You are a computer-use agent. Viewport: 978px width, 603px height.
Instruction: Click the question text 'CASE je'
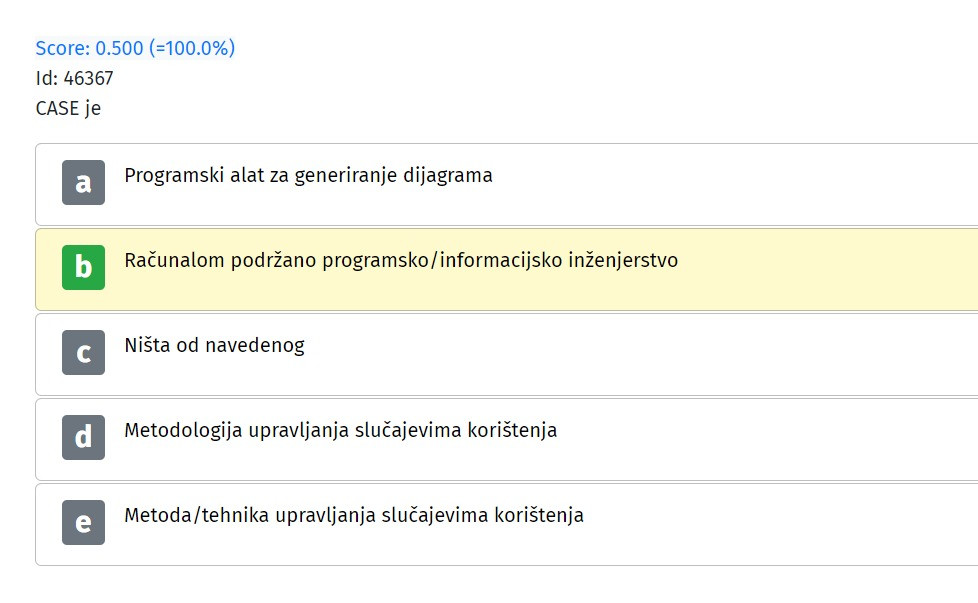tap(68, 109)
